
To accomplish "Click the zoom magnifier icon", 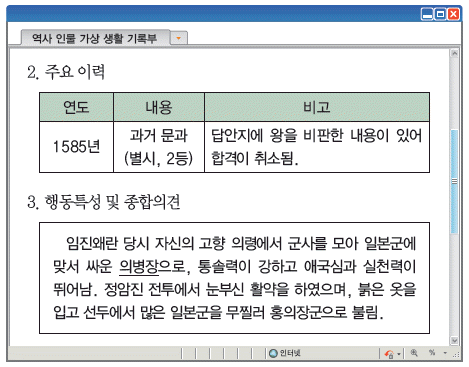I will pos(414,352).
